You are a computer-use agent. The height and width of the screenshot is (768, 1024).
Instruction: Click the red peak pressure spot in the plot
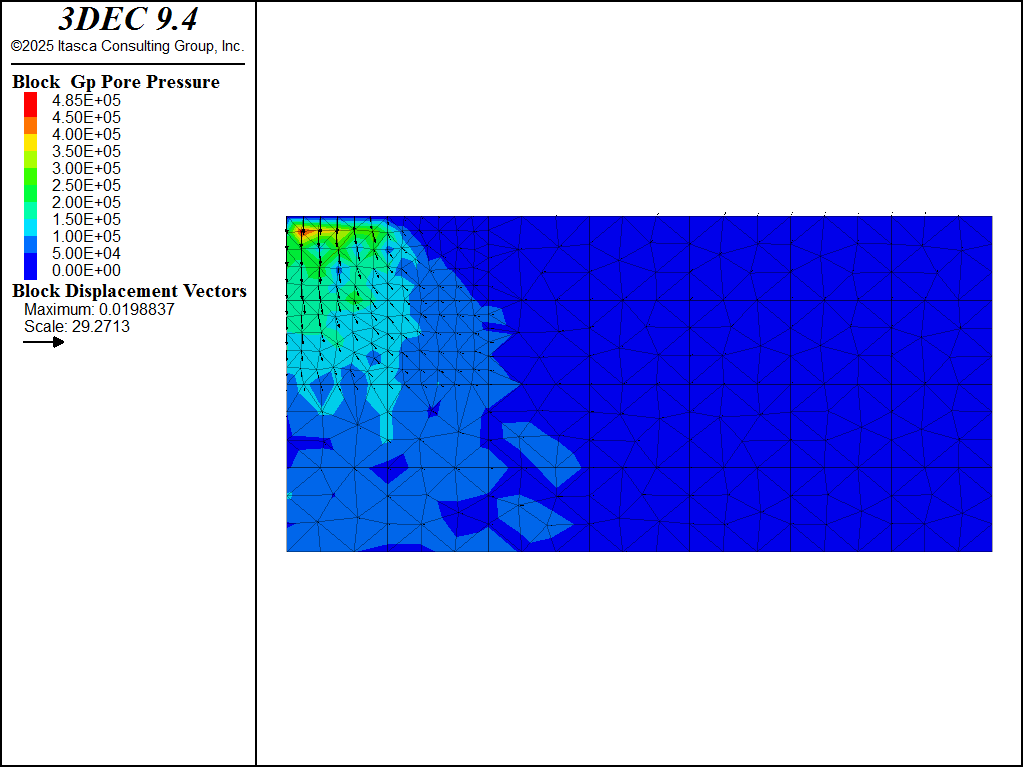click(x=301, y=232)
